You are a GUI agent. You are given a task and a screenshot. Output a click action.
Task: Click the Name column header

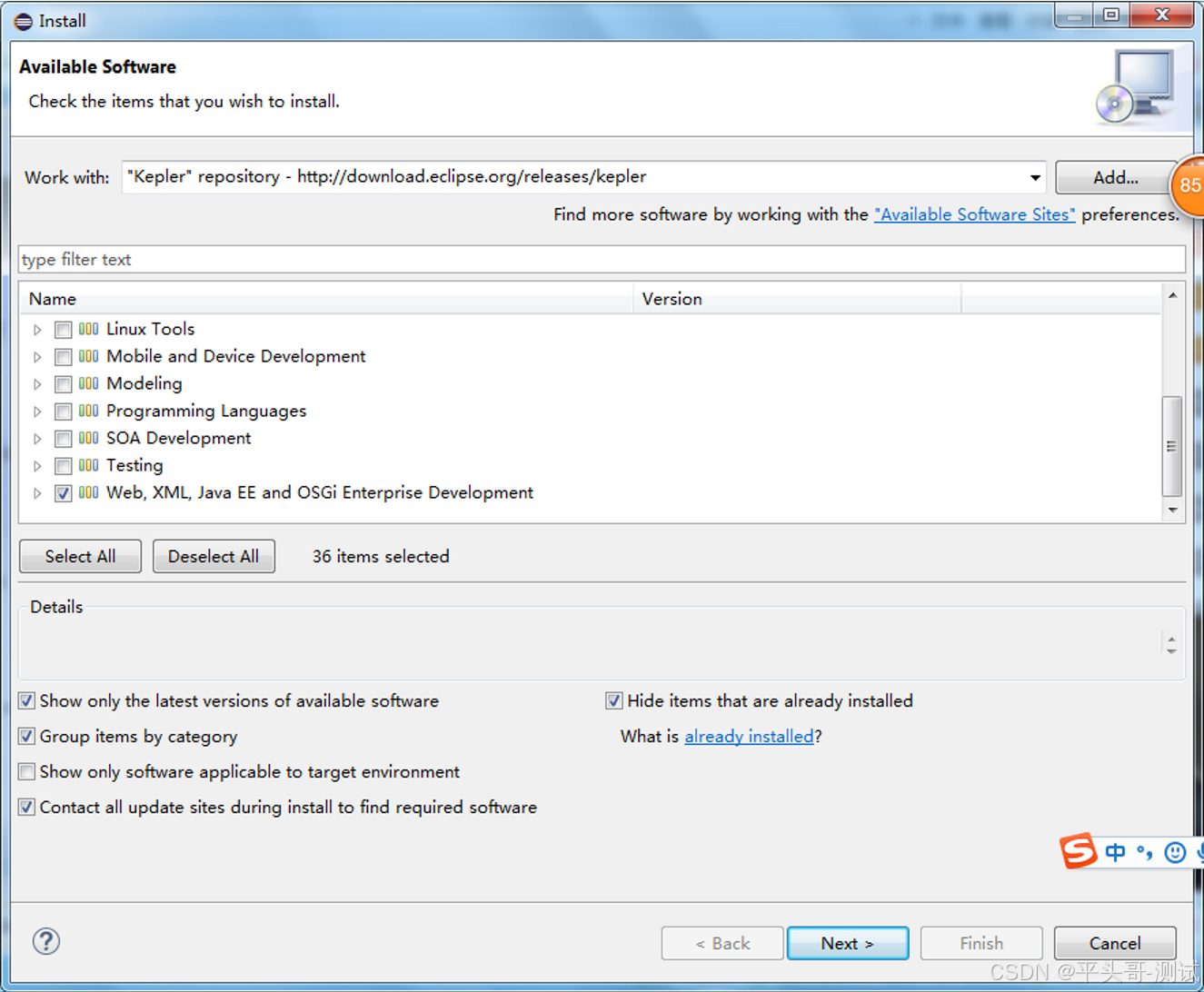click(326, 299)
